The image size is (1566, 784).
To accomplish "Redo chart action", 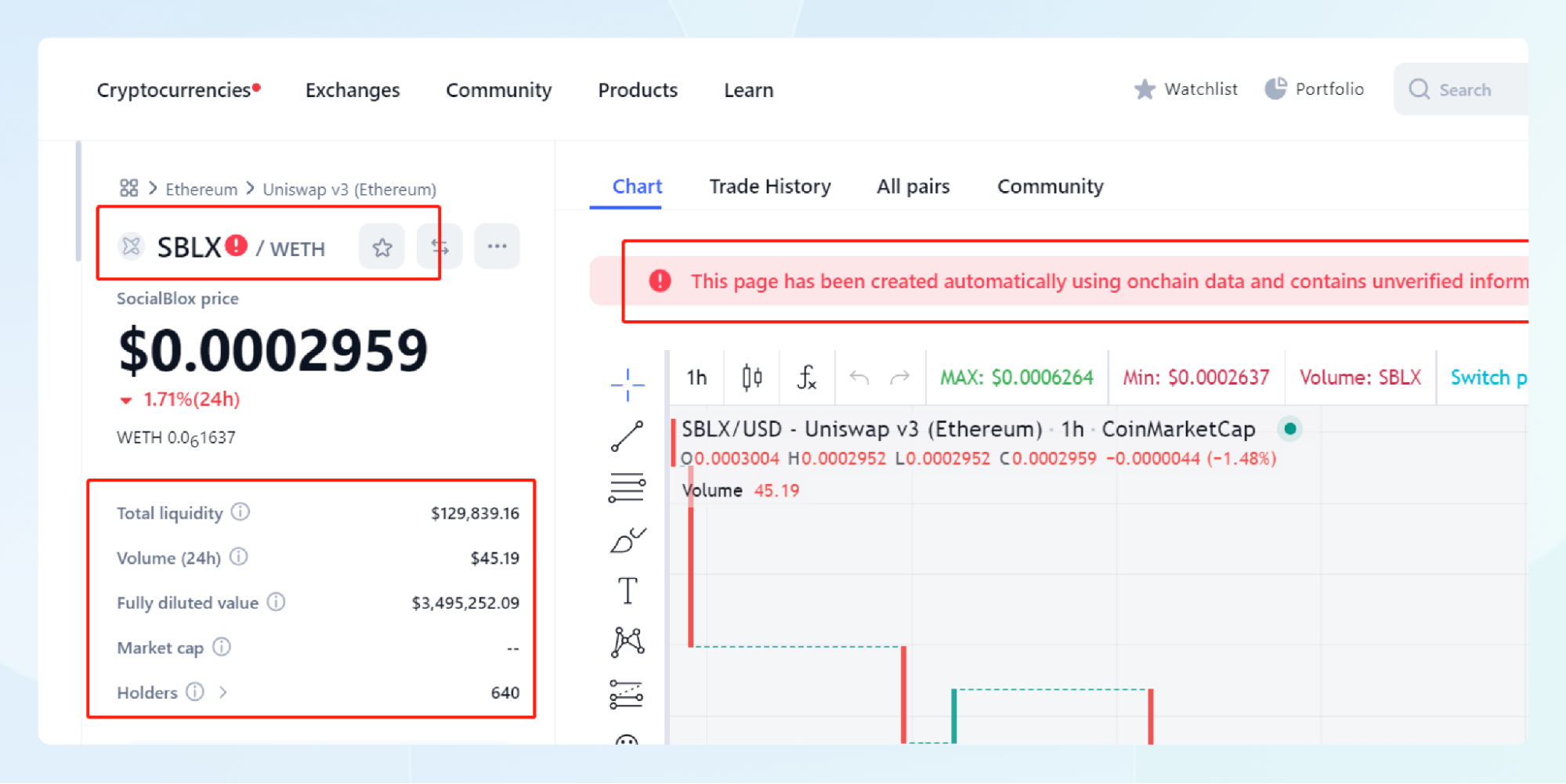I will pyautogui.click(x=900, y=378).
